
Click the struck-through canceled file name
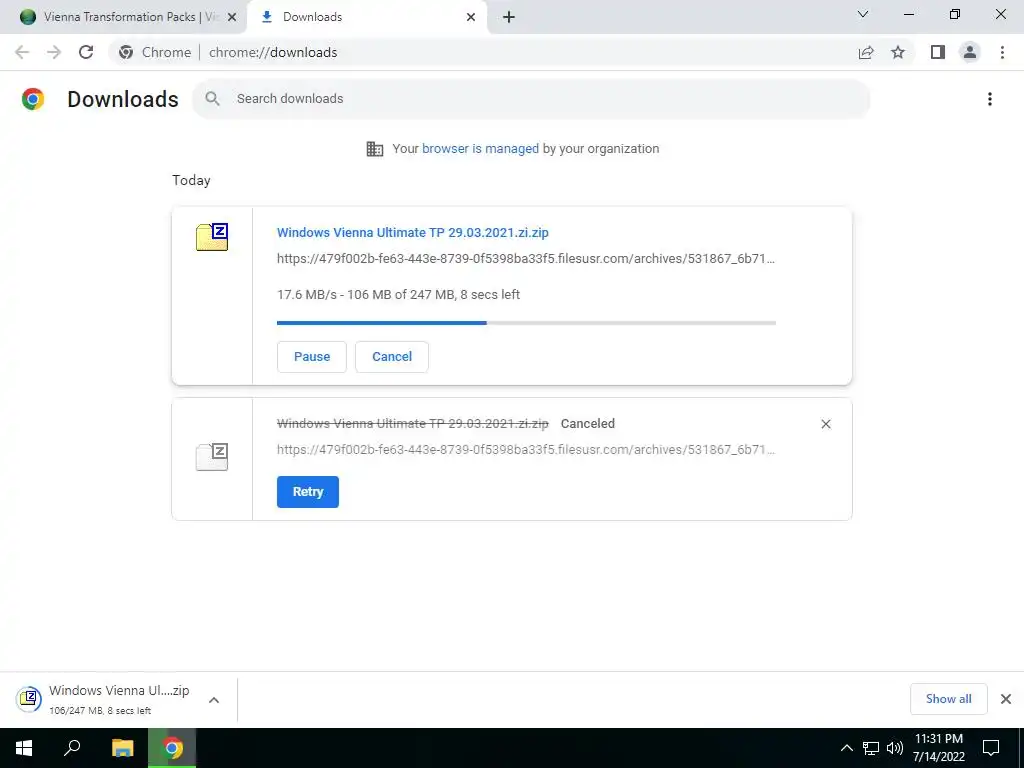coord(413,424)
